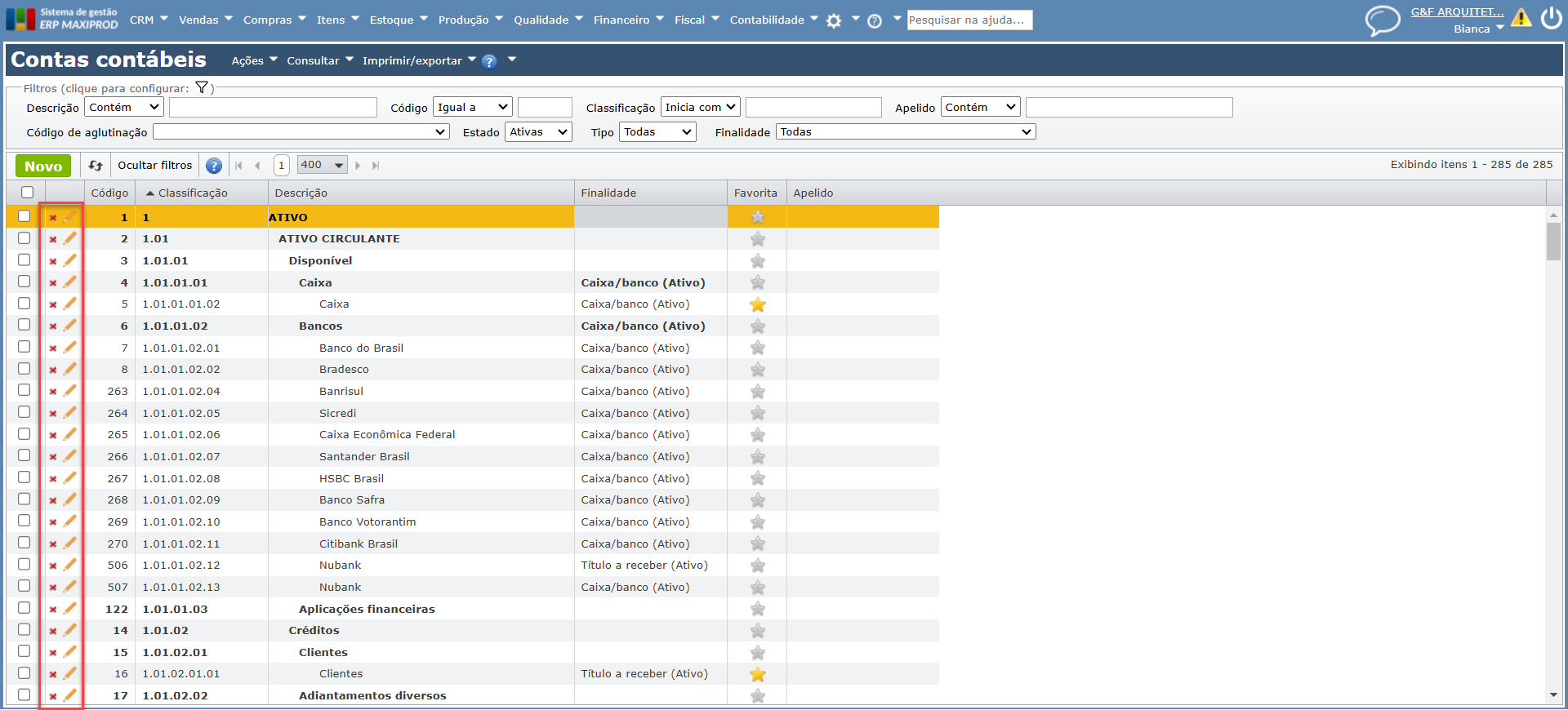
Task: Delete the Banco do Brasil account row
Action: 53,348
